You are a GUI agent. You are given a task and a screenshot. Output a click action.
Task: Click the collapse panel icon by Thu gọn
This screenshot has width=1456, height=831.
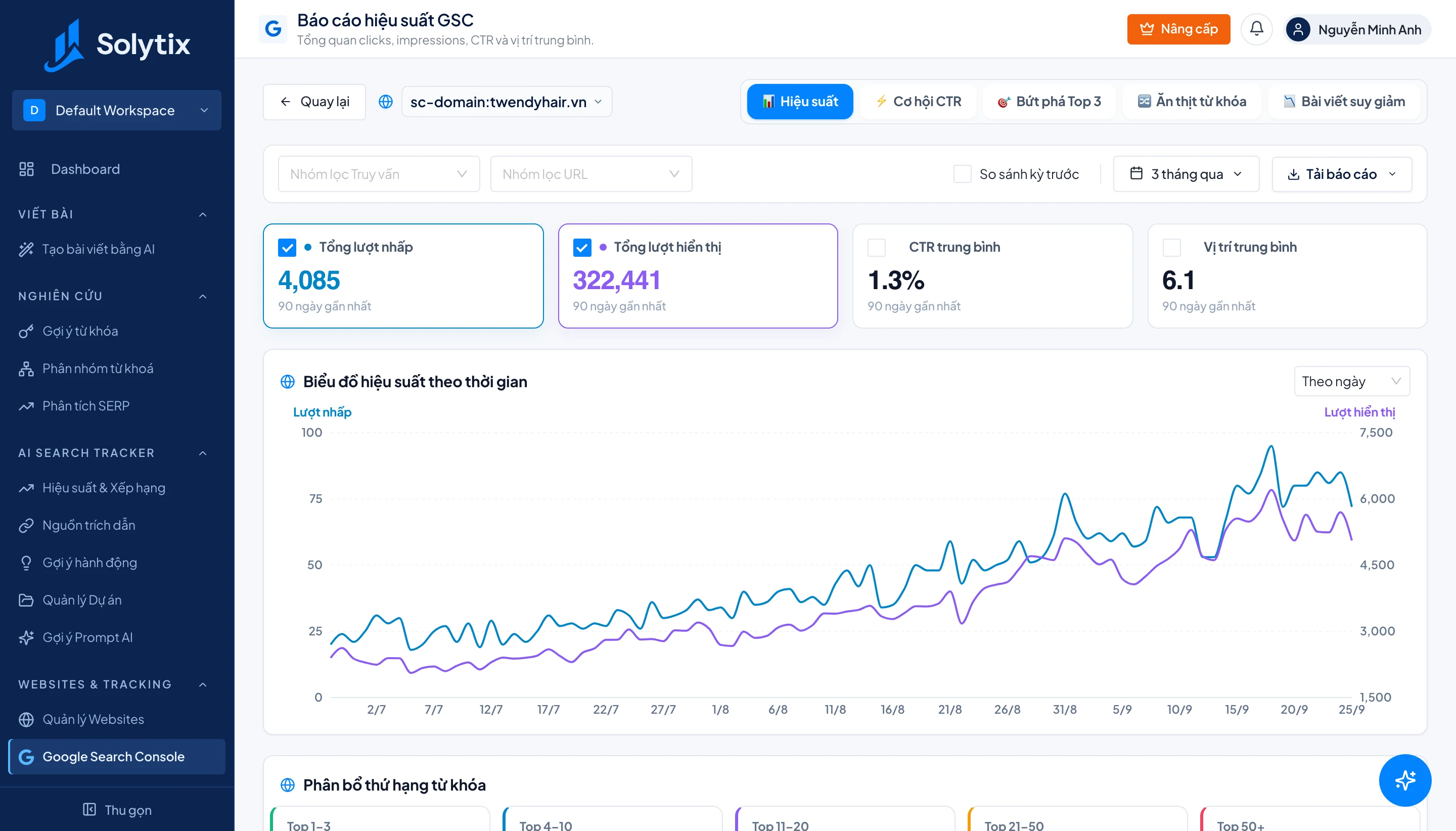tap(89, 809)
